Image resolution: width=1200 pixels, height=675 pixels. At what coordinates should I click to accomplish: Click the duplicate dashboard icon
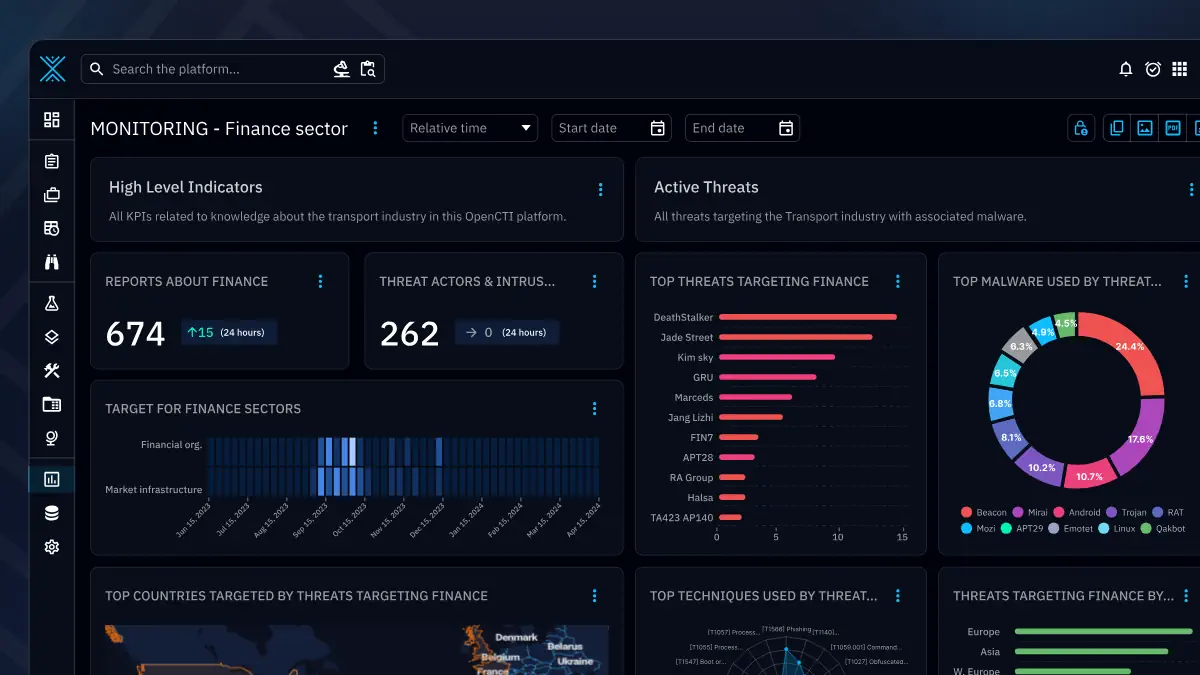pos(1117,128)
